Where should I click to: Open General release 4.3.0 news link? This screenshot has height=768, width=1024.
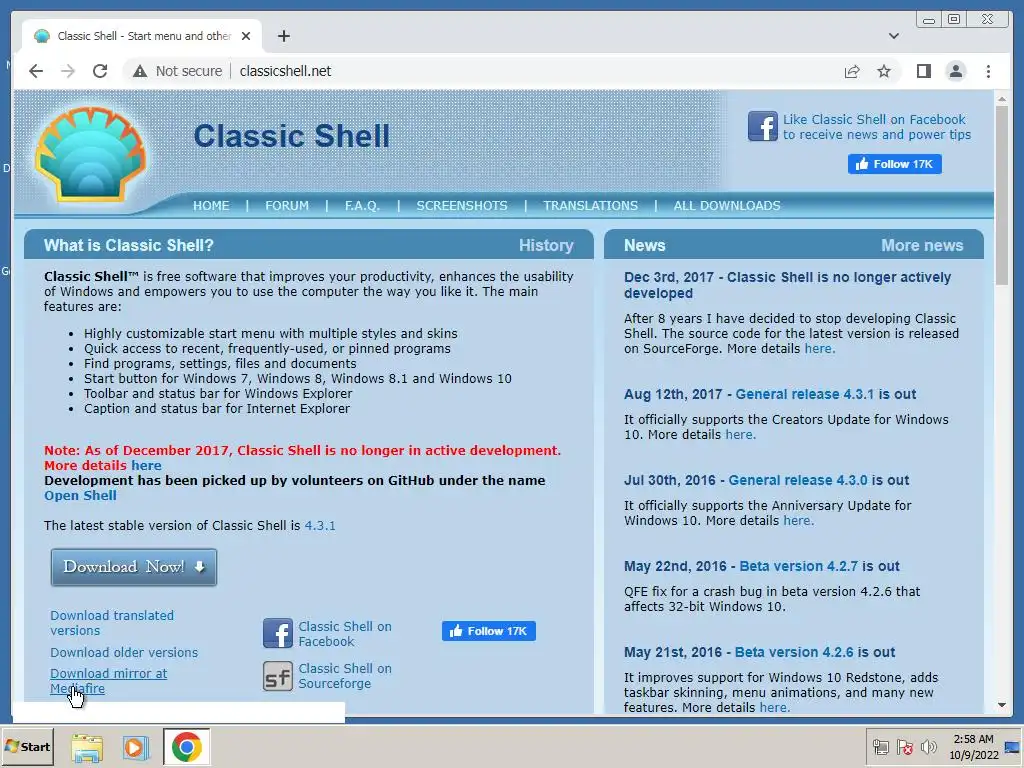pyautogui.click(x=797, y=480)
